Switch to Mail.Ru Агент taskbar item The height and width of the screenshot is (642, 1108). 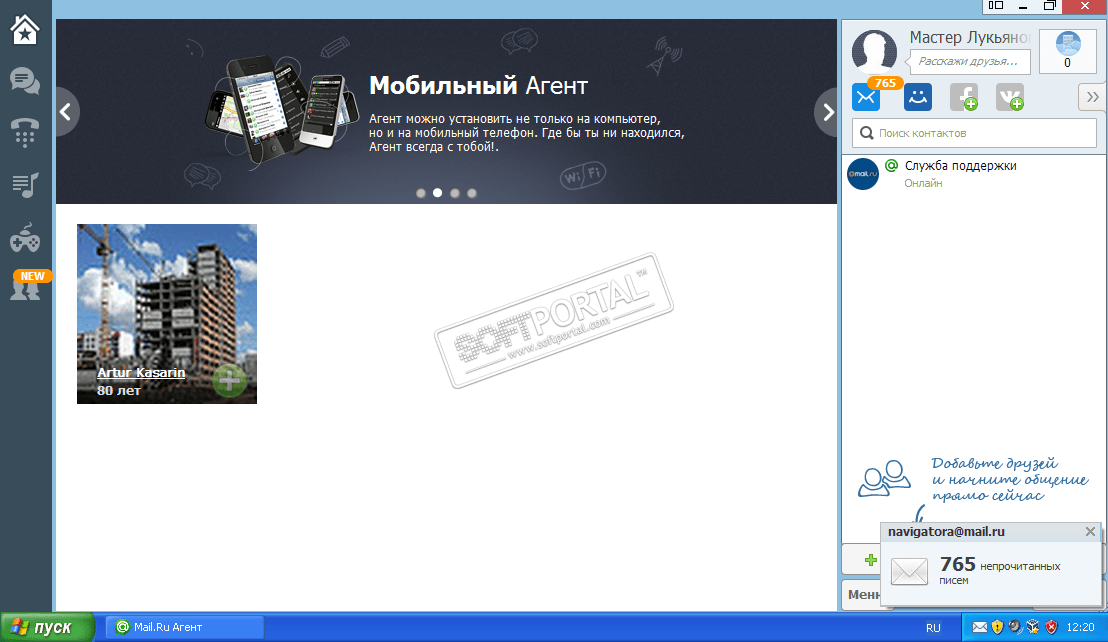click(x=185, y=627)
